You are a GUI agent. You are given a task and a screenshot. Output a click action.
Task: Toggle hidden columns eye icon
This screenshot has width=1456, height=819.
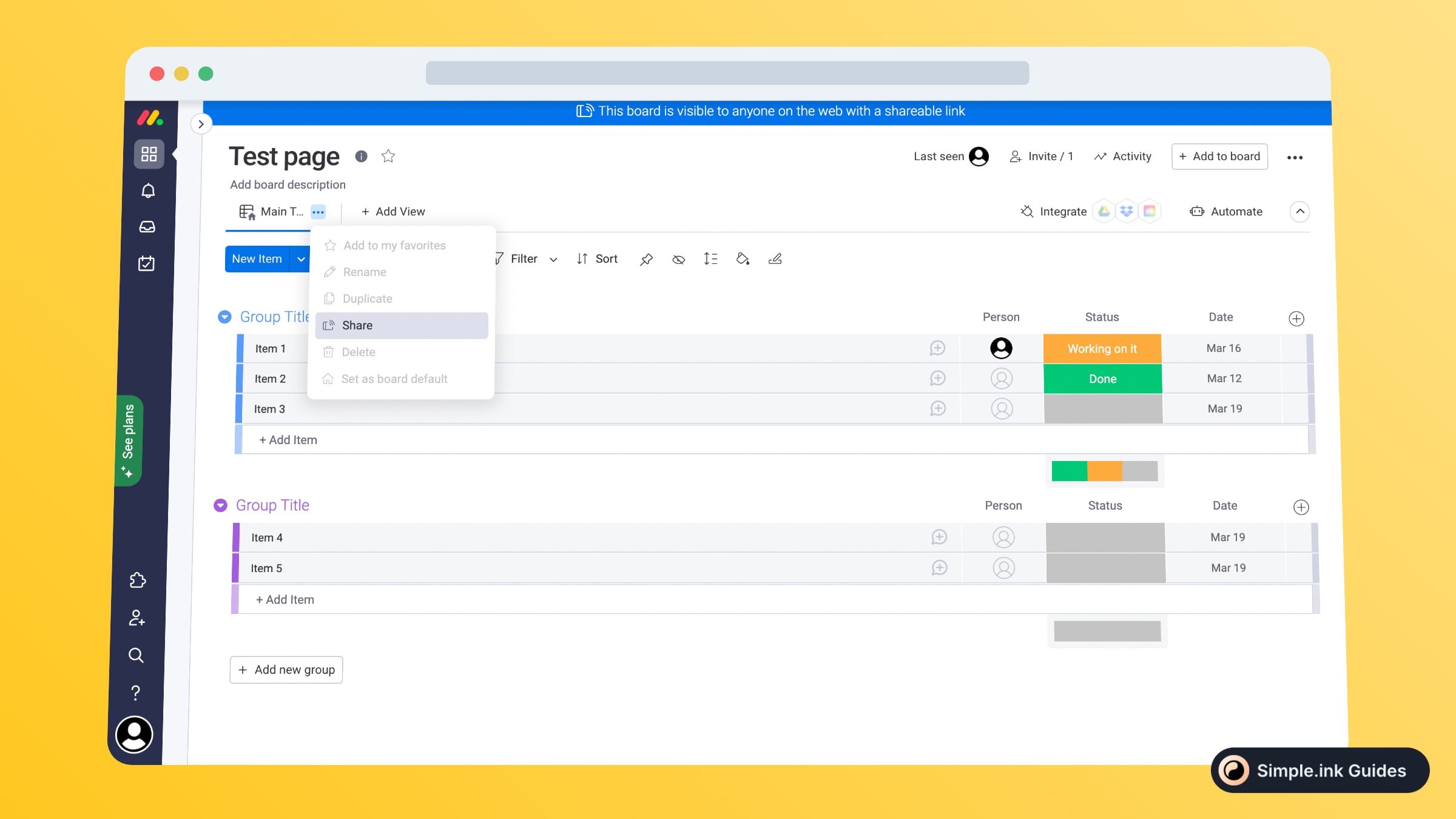click(x=678, y=259)
